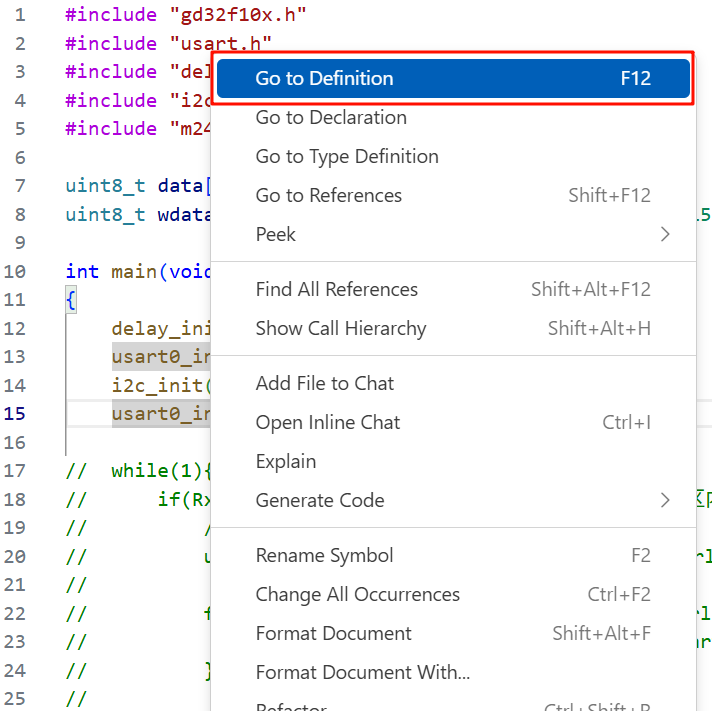Open the Peek submenu
Screen dimensions: 712x711
[x=453, y=235]
